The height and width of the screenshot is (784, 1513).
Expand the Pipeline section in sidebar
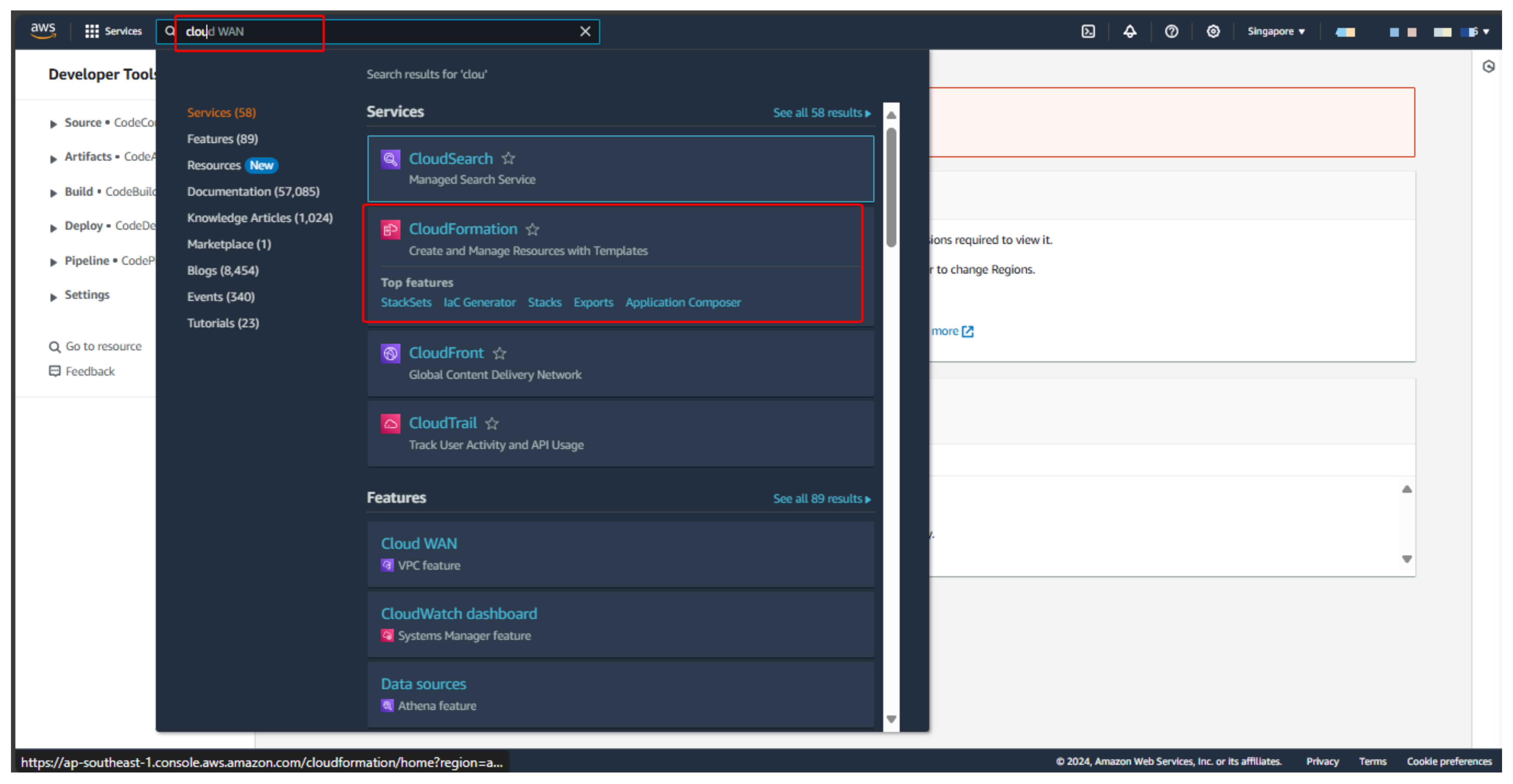click(x=53, y=262)
